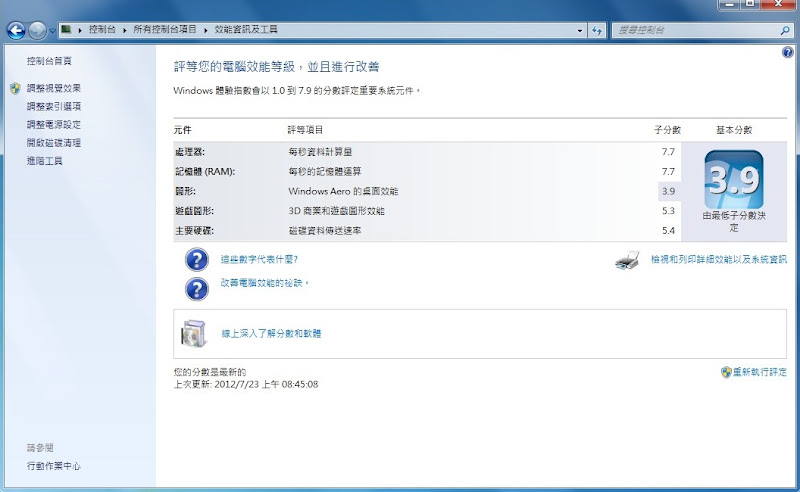Viewport: 800px width, 492px height.
Task: Select 記憶體 (RAM) row label
Action: tap(205, 171)
